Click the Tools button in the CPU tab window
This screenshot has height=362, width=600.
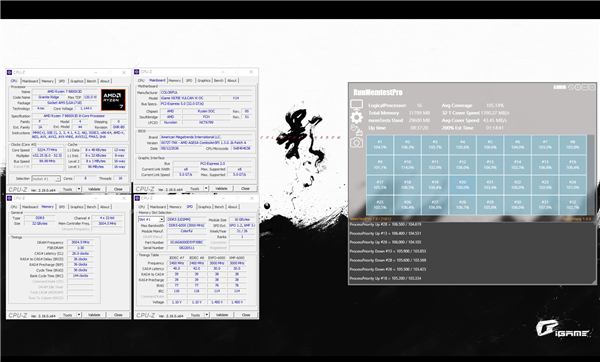(x=68, y=189)
